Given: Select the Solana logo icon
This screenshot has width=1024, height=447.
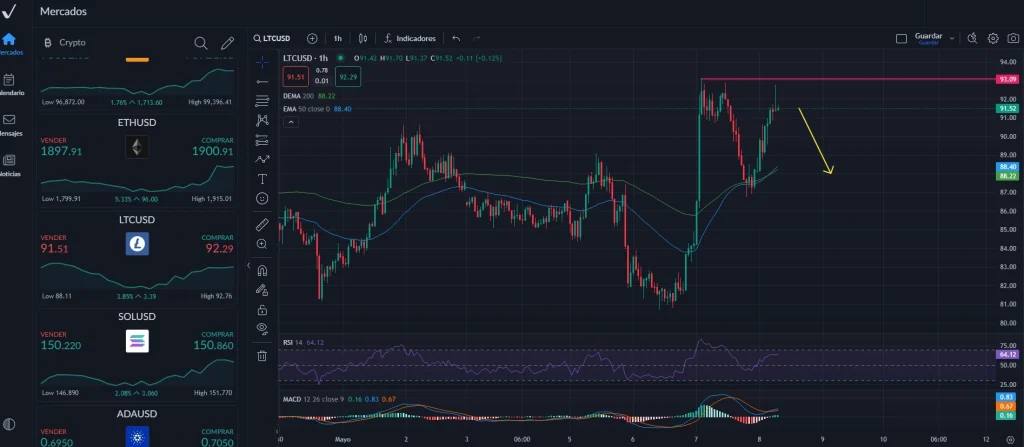Looking at the screenshot, I should [137, 341].
